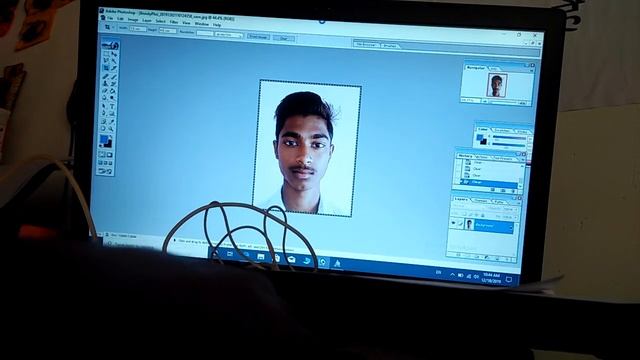Select the Rectangular Marquee tool

point(106,54)
